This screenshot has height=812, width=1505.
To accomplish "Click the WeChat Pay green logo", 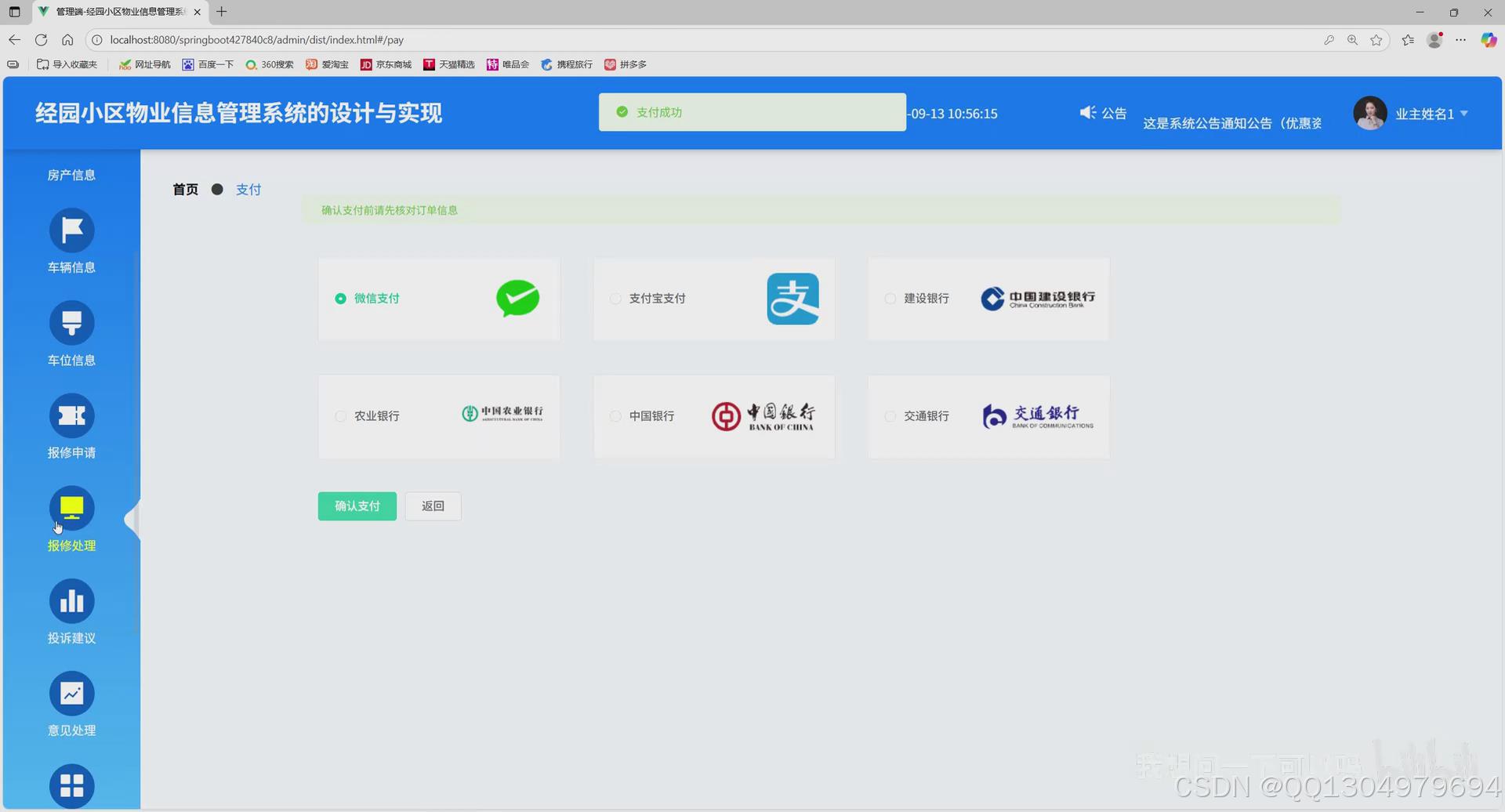I will click(x=517, y=299).
